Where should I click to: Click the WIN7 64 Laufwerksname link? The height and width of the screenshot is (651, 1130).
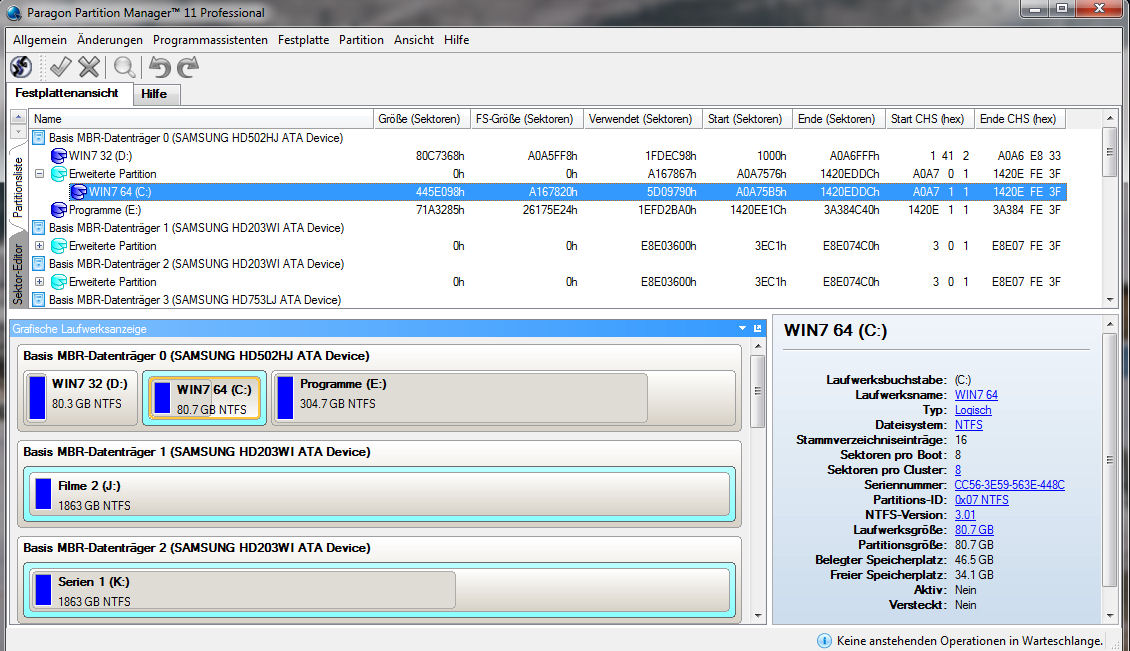pyautogui.click(x=976, y=395)
